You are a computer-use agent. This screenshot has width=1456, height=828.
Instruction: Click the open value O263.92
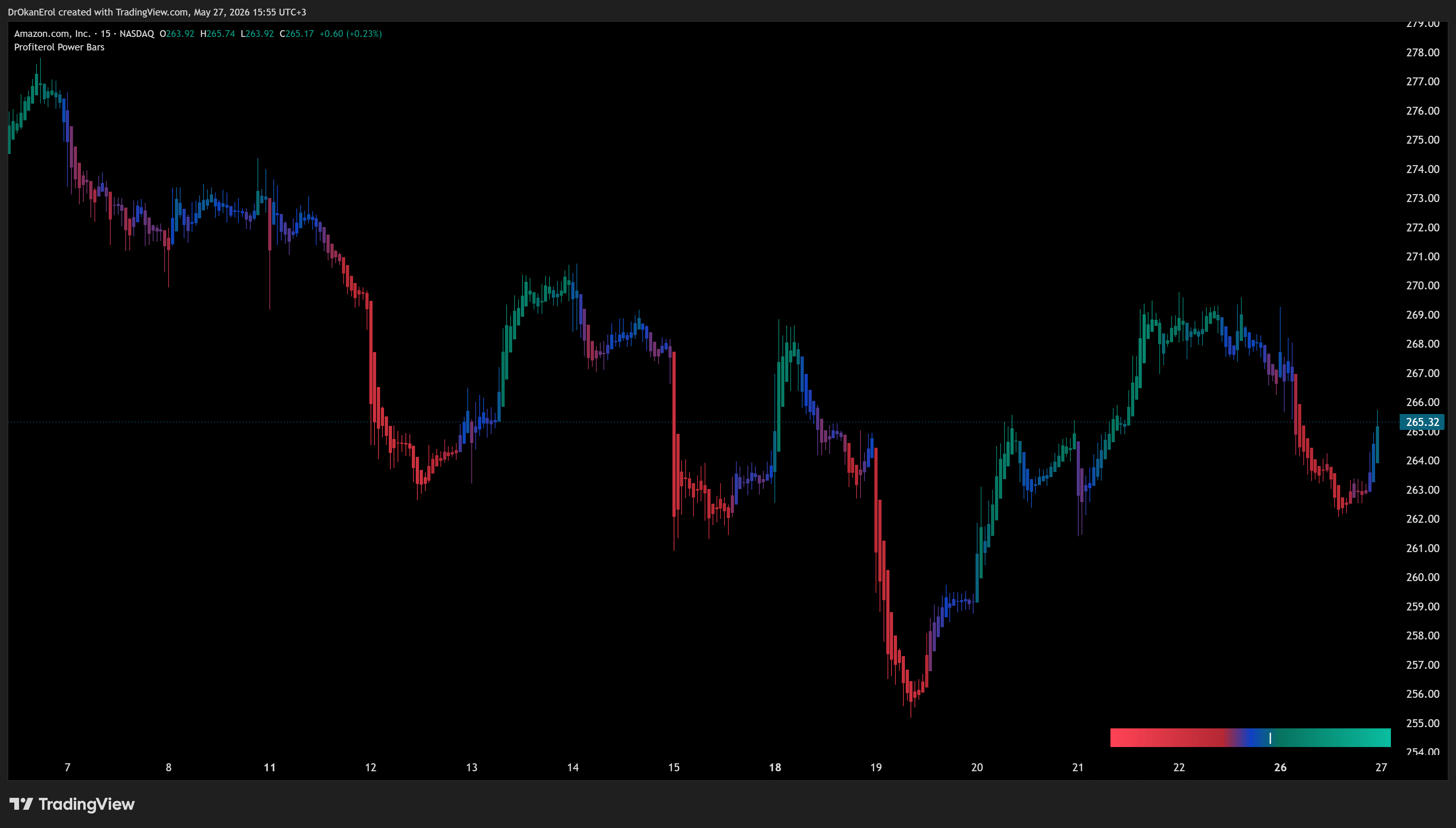(x=177, y=34)
